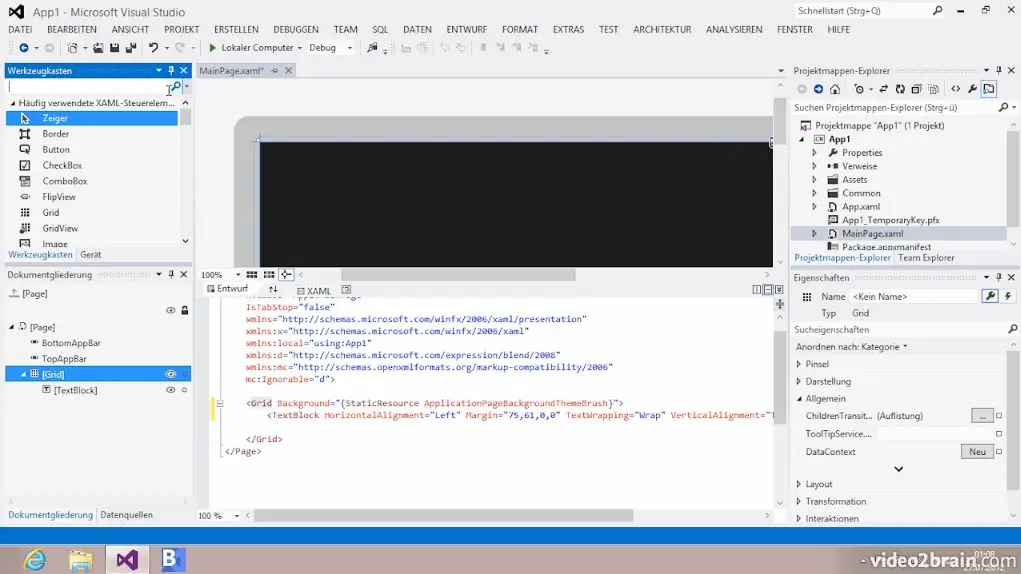Collapse all in Projektmappen-Explorer toolbar
The height and width of the screenshot is (574, 1021).
click(916, 89)
